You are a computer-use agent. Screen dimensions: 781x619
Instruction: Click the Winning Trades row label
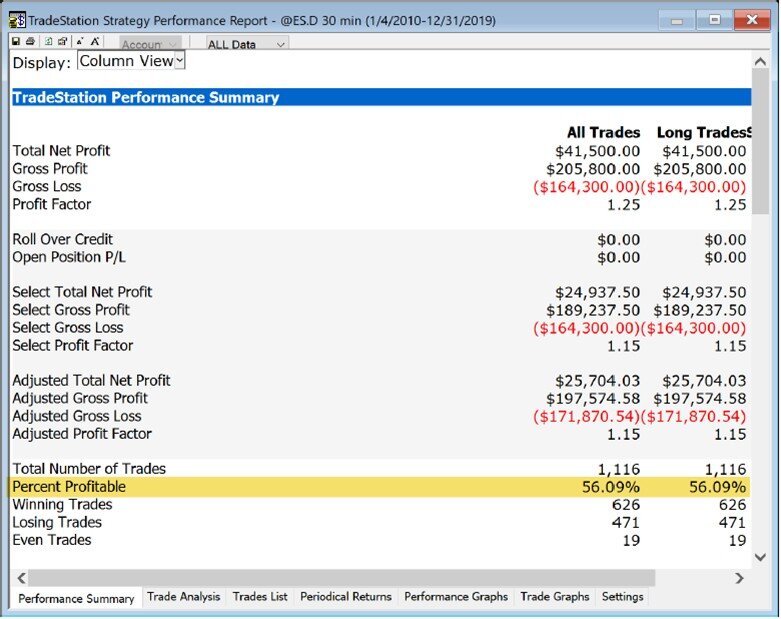(x=62, y=505)
